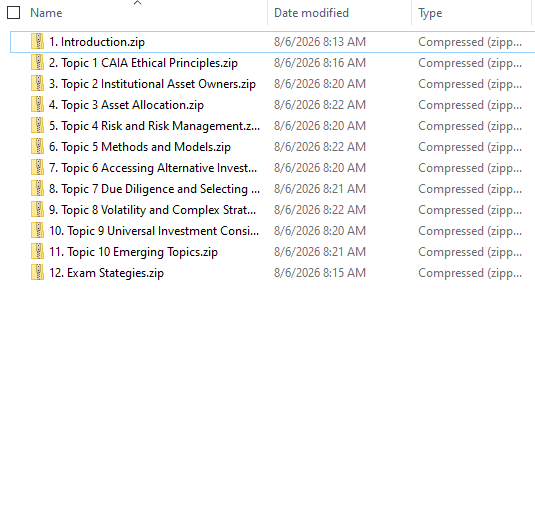The width and height of the screenshot is (535, 505).
Task: Select file 9. Topic 8 Volatility and Complex Strat
Action: pos(153,210)
